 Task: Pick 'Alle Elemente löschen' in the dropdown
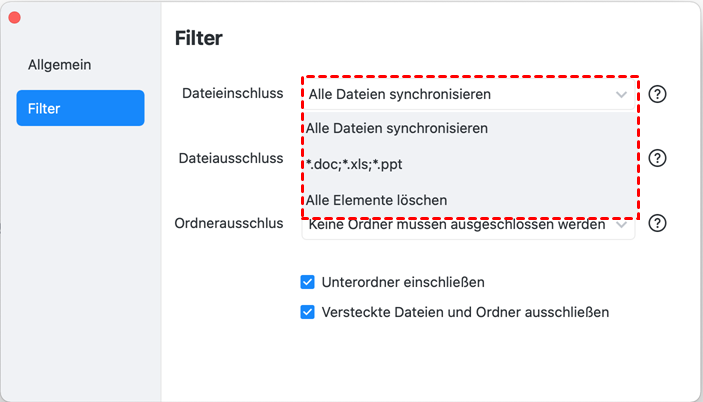(x=377, y=199)
